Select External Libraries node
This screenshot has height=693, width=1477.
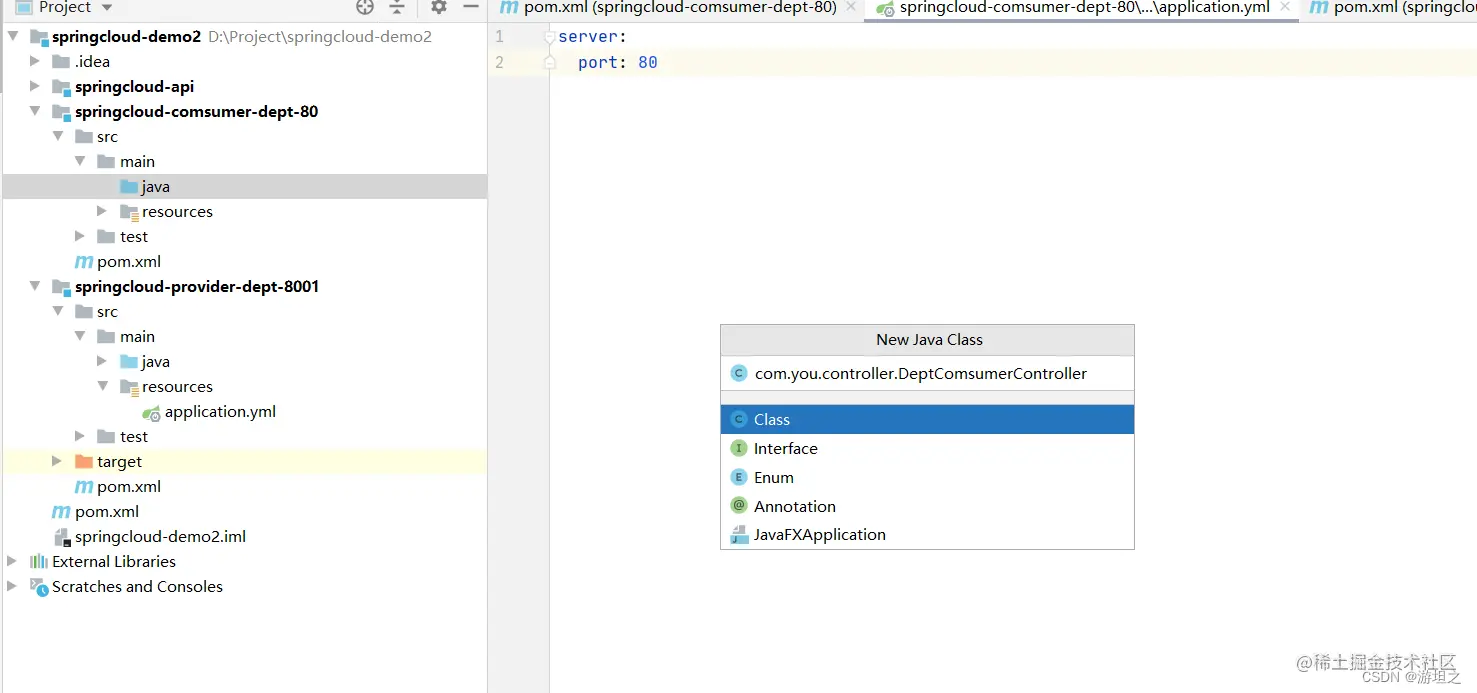(114, 562)
